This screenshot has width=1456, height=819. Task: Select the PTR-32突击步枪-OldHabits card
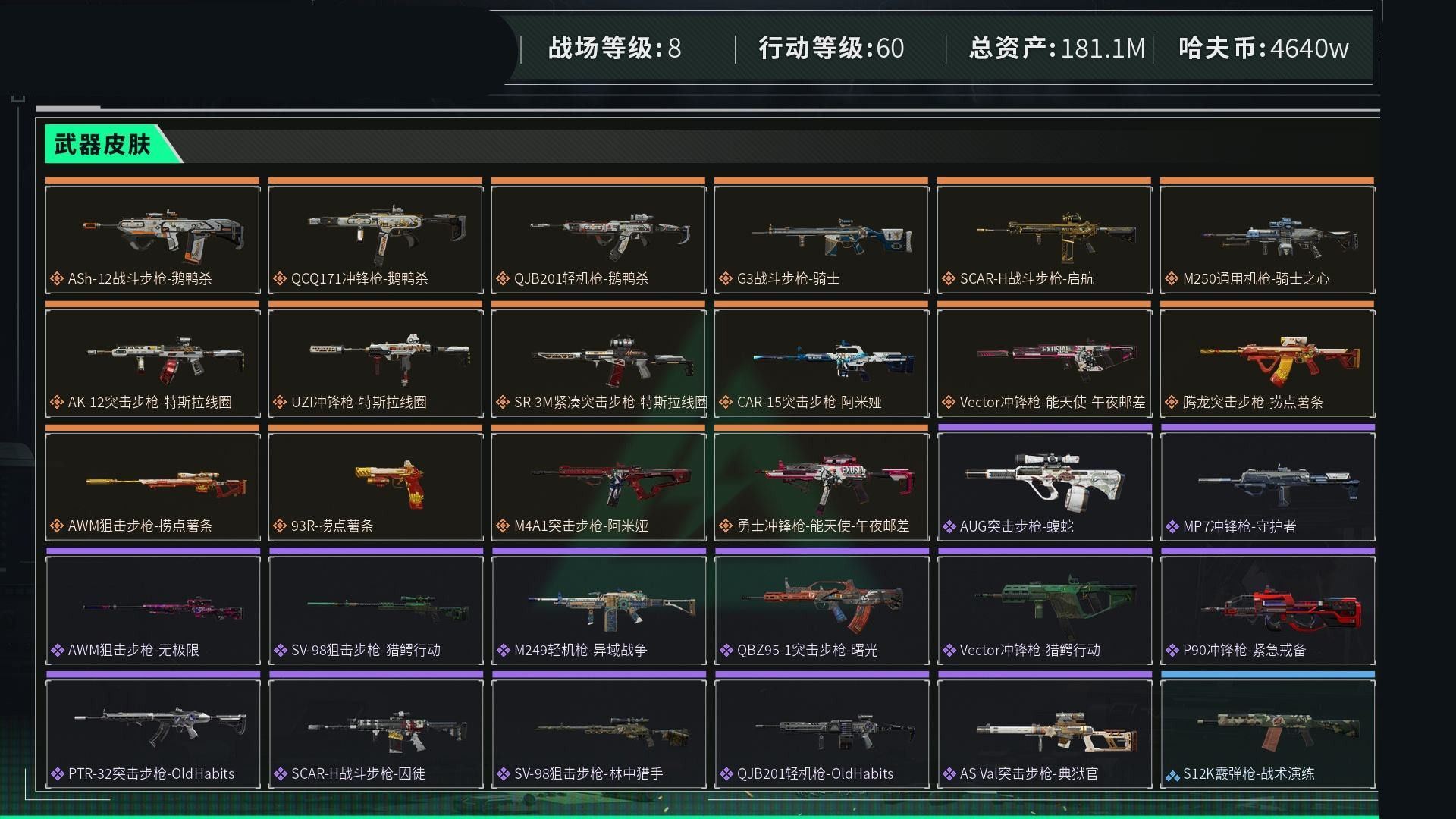coord(152,734)
